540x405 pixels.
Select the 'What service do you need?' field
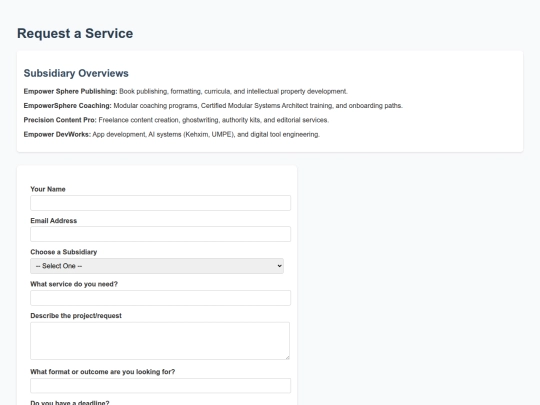click(160, 298)
